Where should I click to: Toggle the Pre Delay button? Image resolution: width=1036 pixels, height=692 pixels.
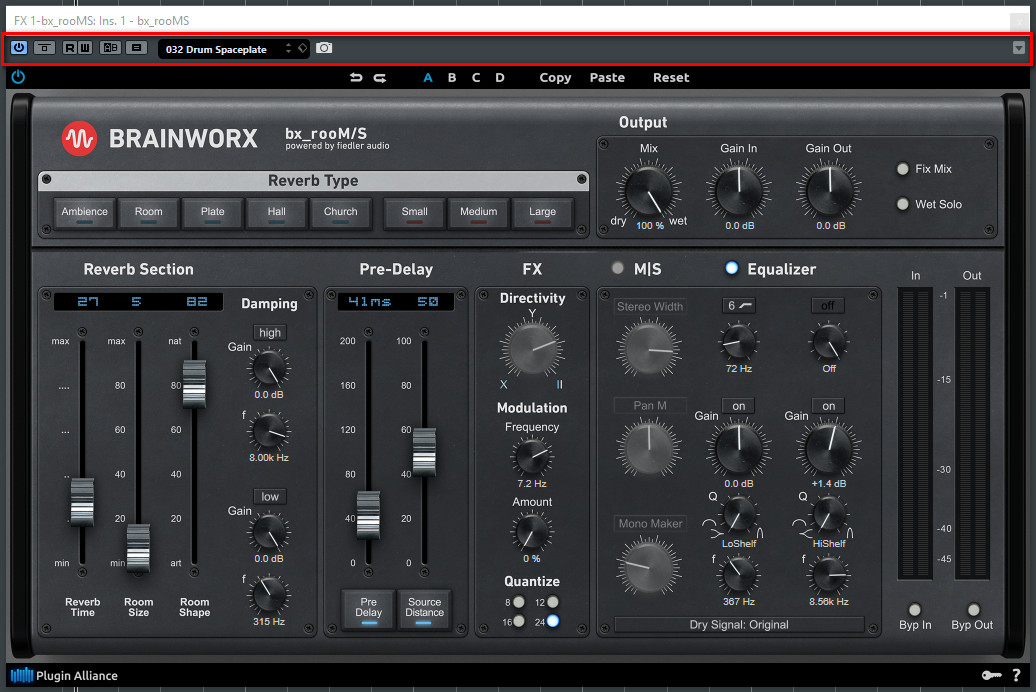(369, 608)
